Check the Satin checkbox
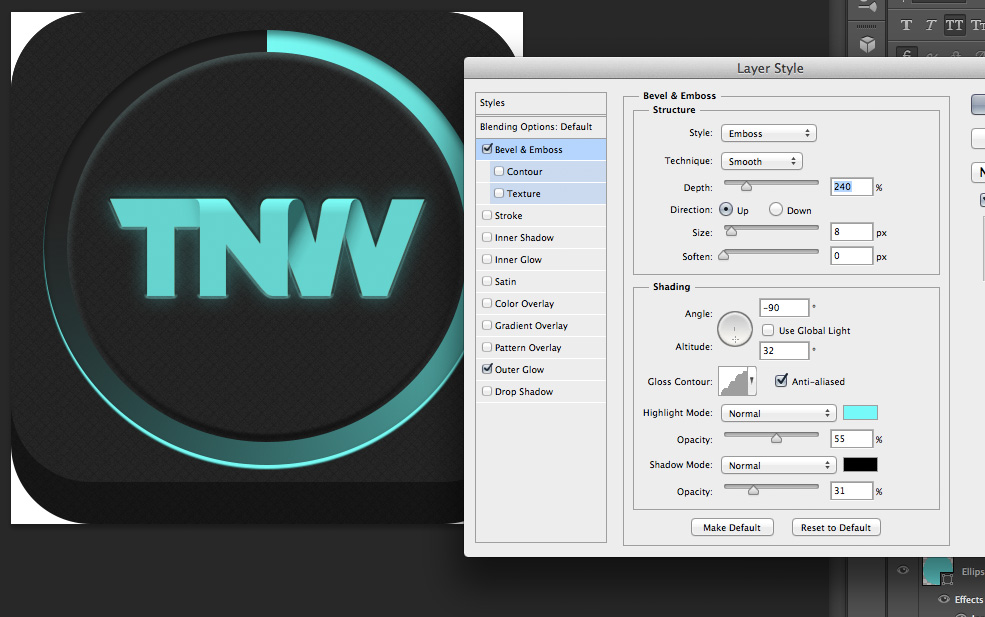Image resolution: width=985 pixels, height=617 pixels. click(487, 281)
